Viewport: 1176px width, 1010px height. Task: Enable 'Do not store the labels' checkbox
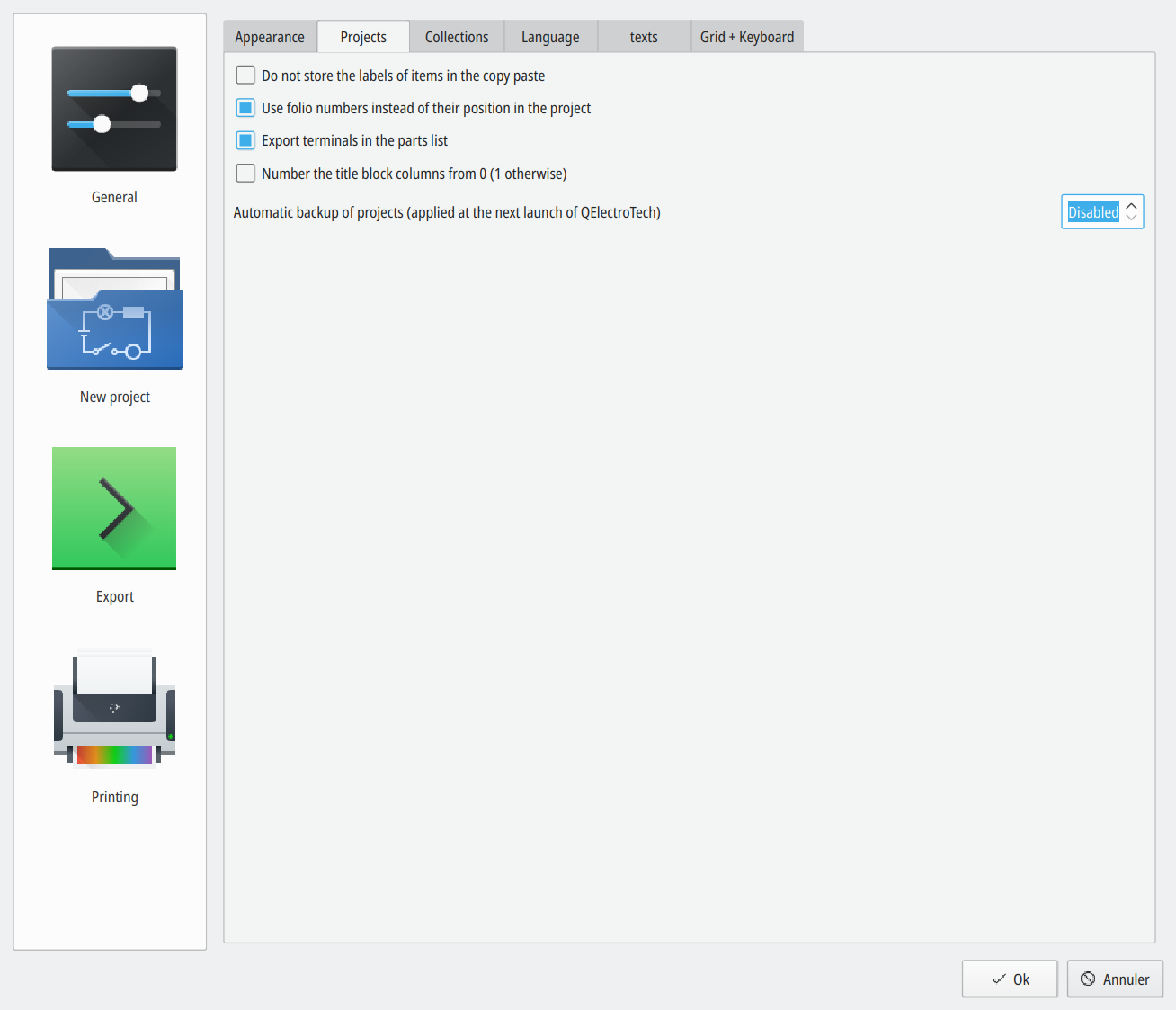click(x=245, y=76)
